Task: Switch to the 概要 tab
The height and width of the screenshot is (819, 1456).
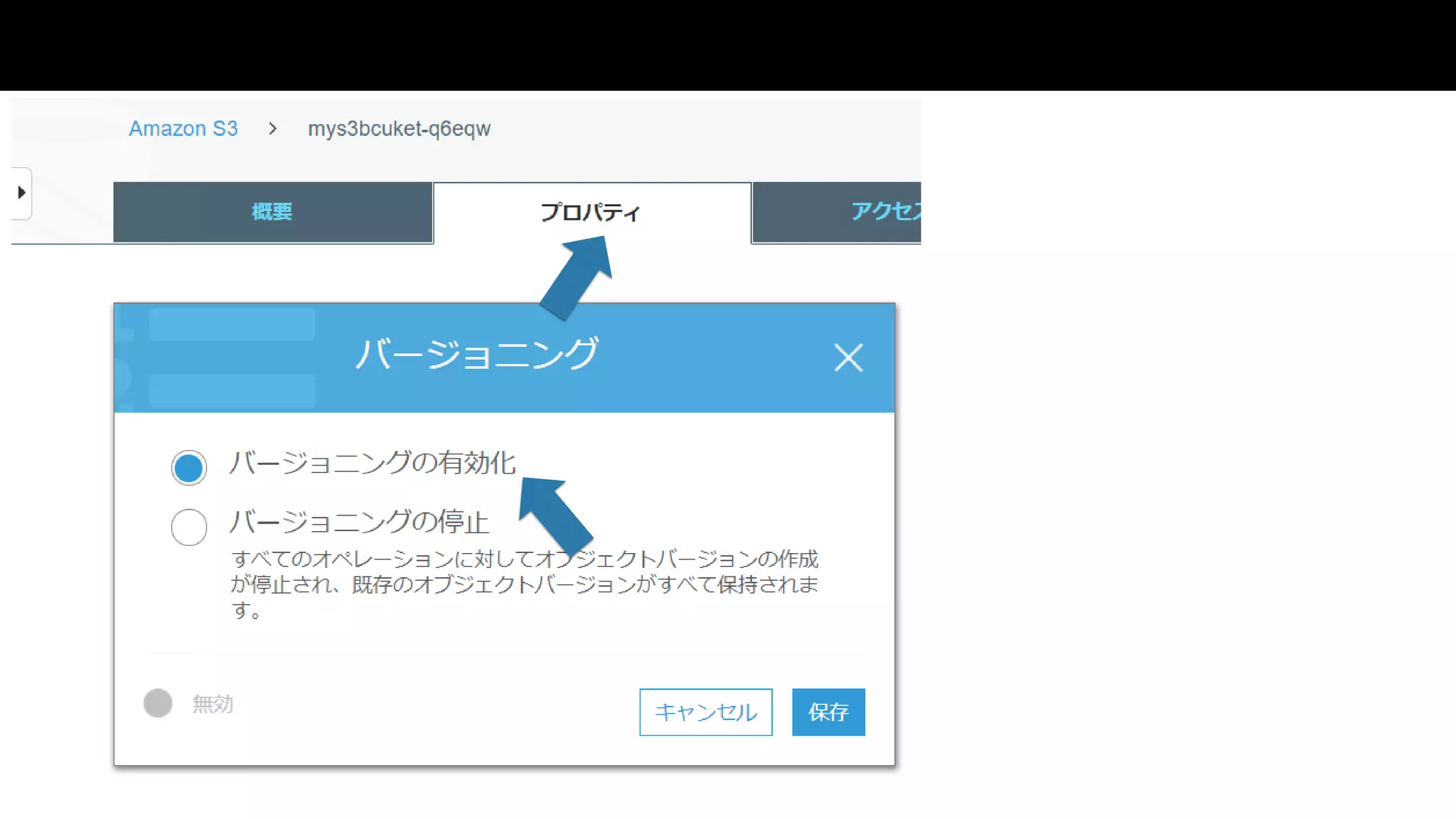Action: [x=272, y=212]
